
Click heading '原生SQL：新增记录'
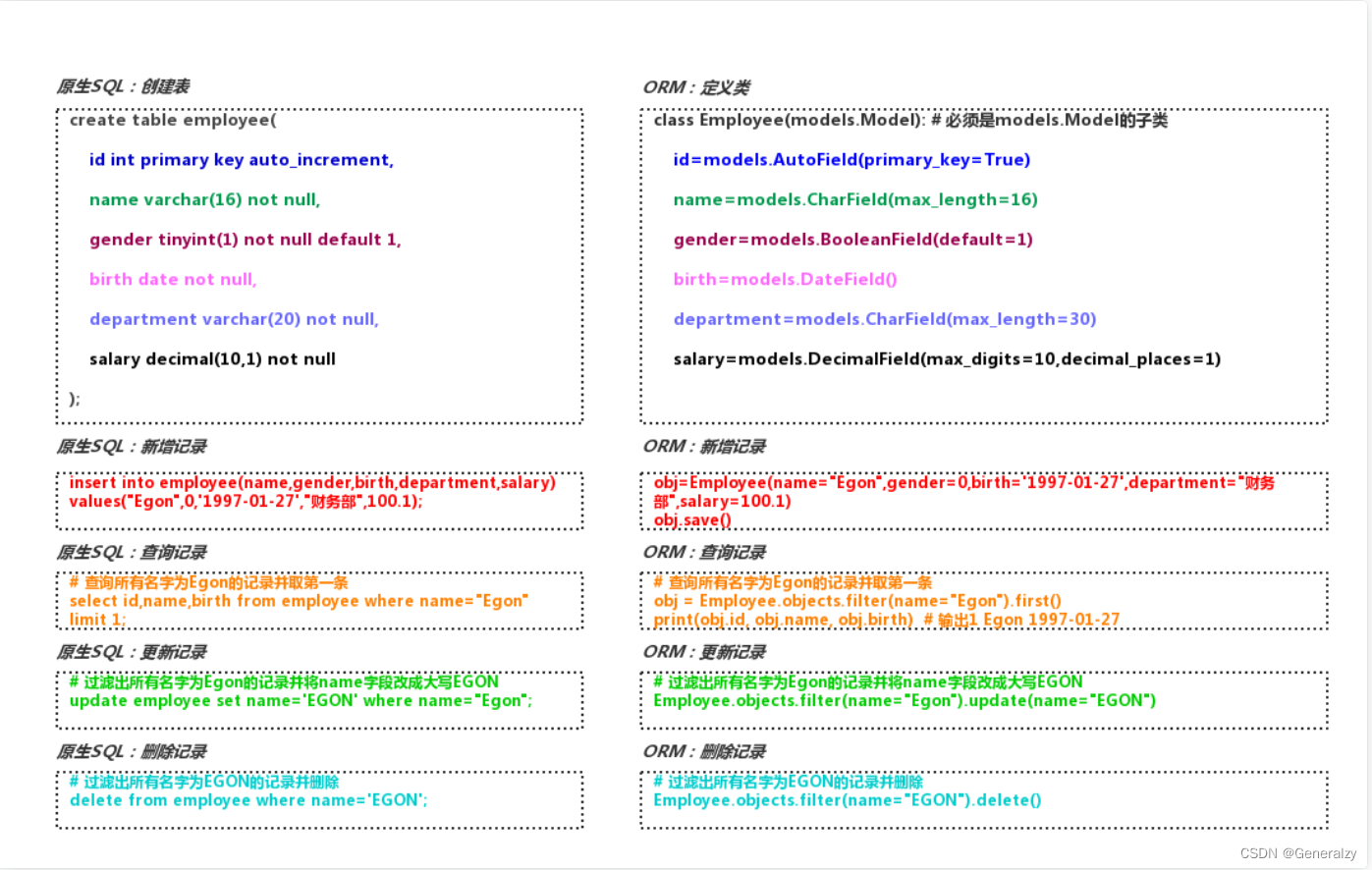(132, 447)
